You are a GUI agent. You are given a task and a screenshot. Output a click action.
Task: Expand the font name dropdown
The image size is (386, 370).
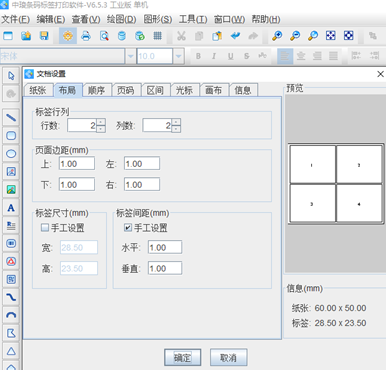pos(130,56)
